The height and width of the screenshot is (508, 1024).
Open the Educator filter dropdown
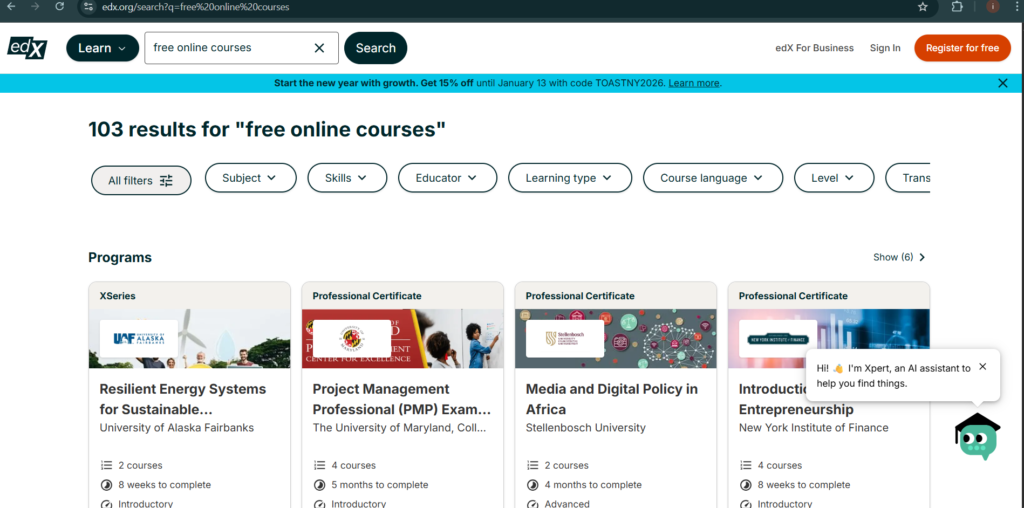click(x=447, y=178)
